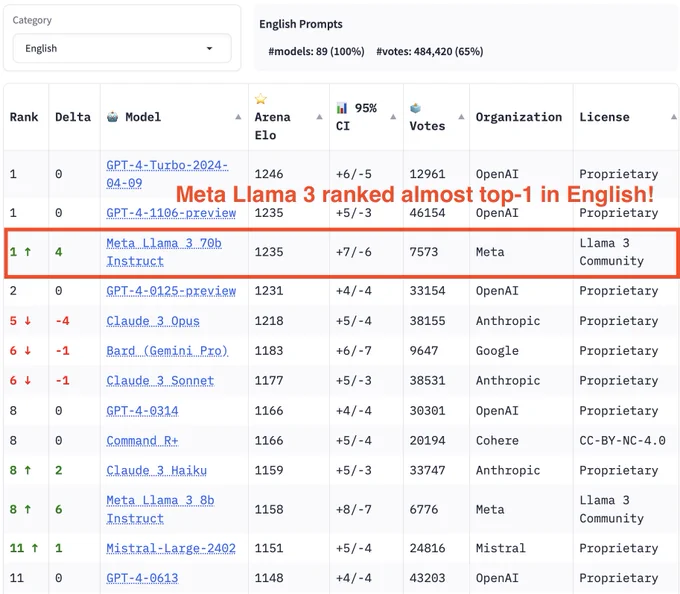Select the votes value 9647
The height and width of the screenshot is (594, 680).
click(424, 351)
